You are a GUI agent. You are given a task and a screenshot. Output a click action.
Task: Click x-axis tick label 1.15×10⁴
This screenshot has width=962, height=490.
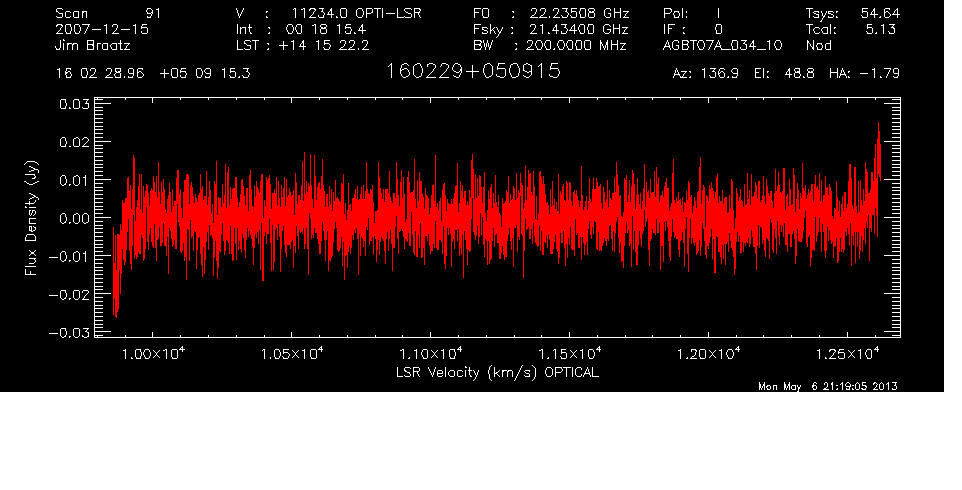point(570,353)
